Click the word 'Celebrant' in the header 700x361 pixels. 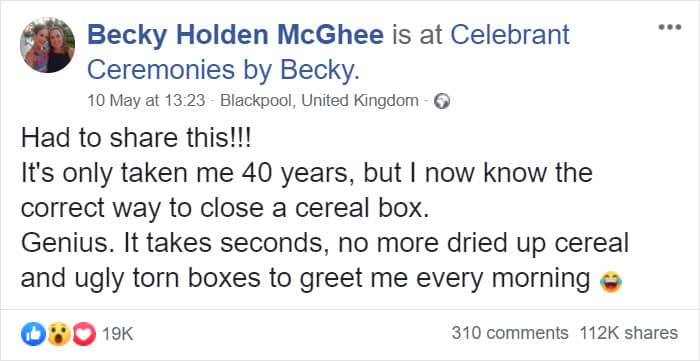[x=510, y=35]
